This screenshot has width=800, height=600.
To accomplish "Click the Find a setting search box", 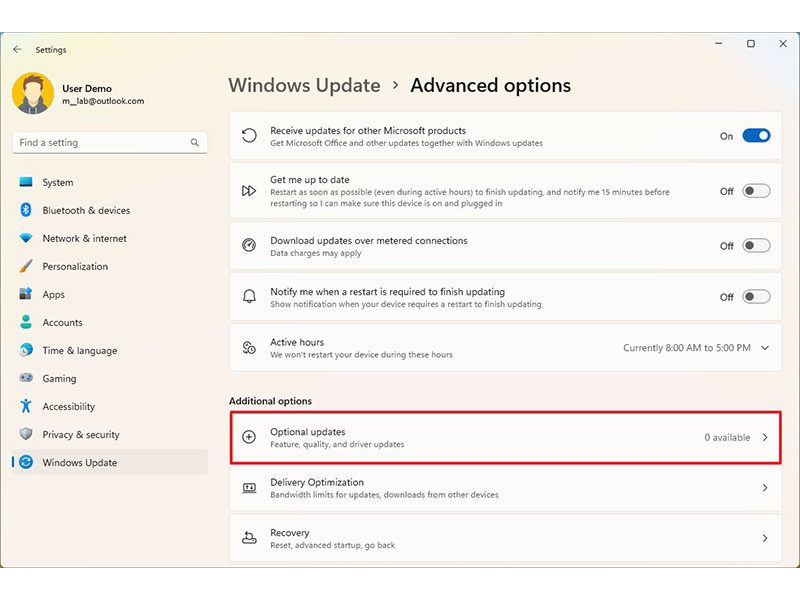I will point(110,142).
